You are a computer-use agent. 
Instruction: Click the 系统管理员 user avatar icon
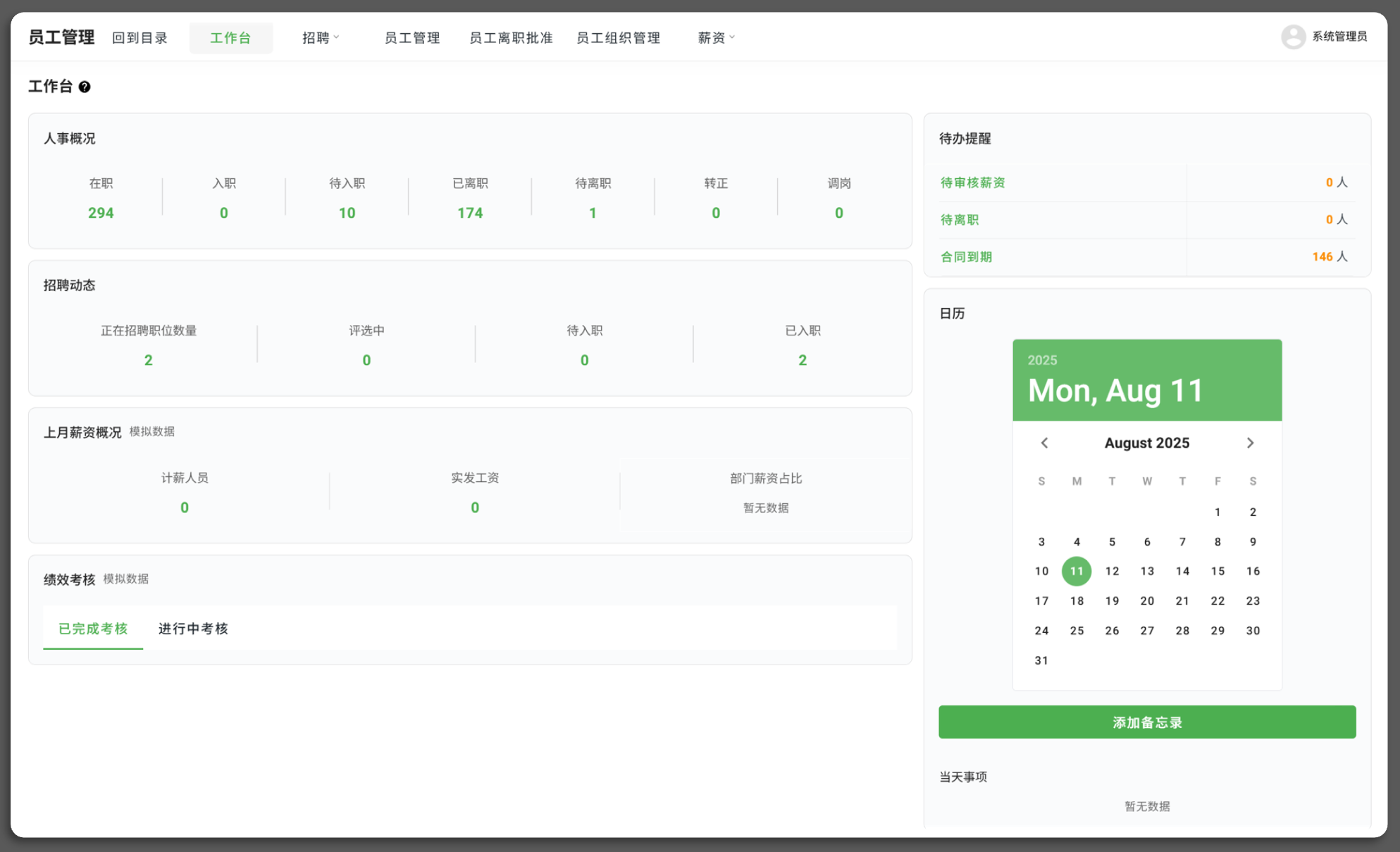[x=1293, y=37]
